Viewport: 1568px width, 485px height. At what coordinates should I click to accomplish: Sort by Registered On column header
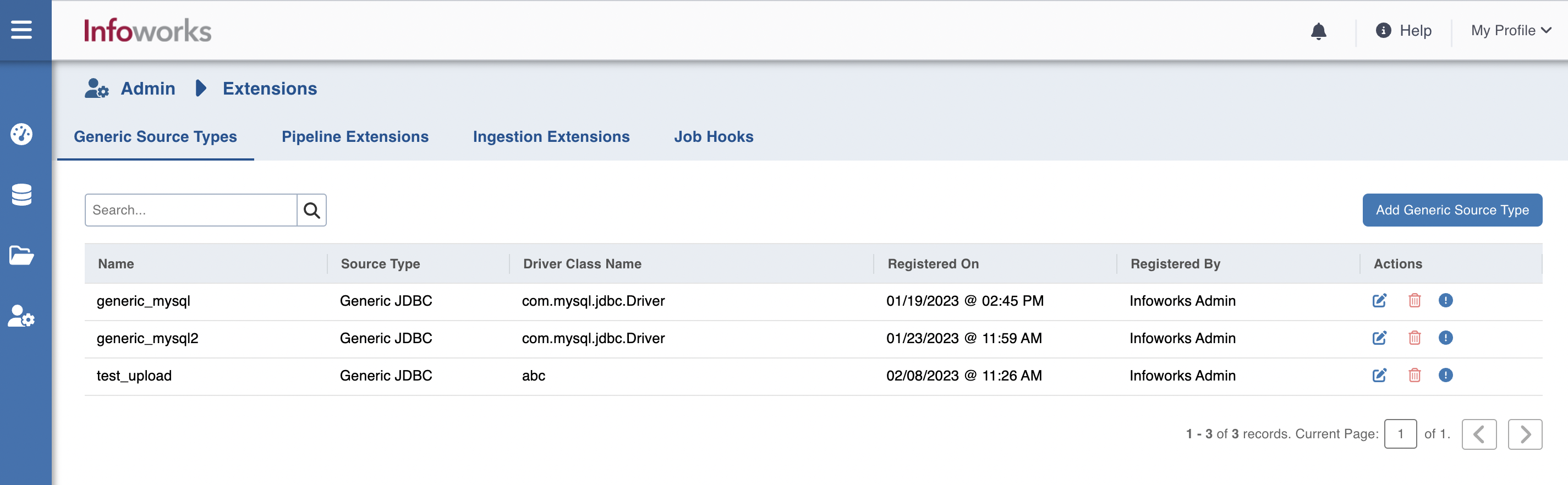(933, 263)
